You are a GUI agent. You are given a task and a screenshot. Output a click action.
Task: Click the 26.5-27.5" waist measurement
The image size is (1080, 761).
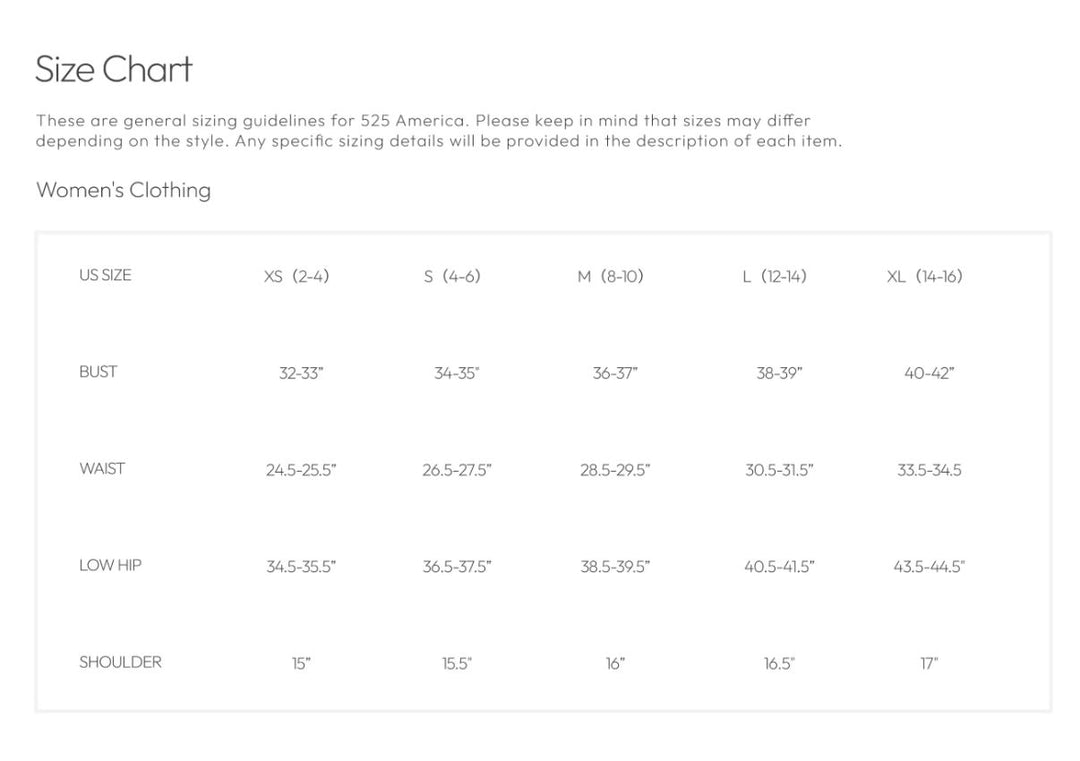[457, 470]
